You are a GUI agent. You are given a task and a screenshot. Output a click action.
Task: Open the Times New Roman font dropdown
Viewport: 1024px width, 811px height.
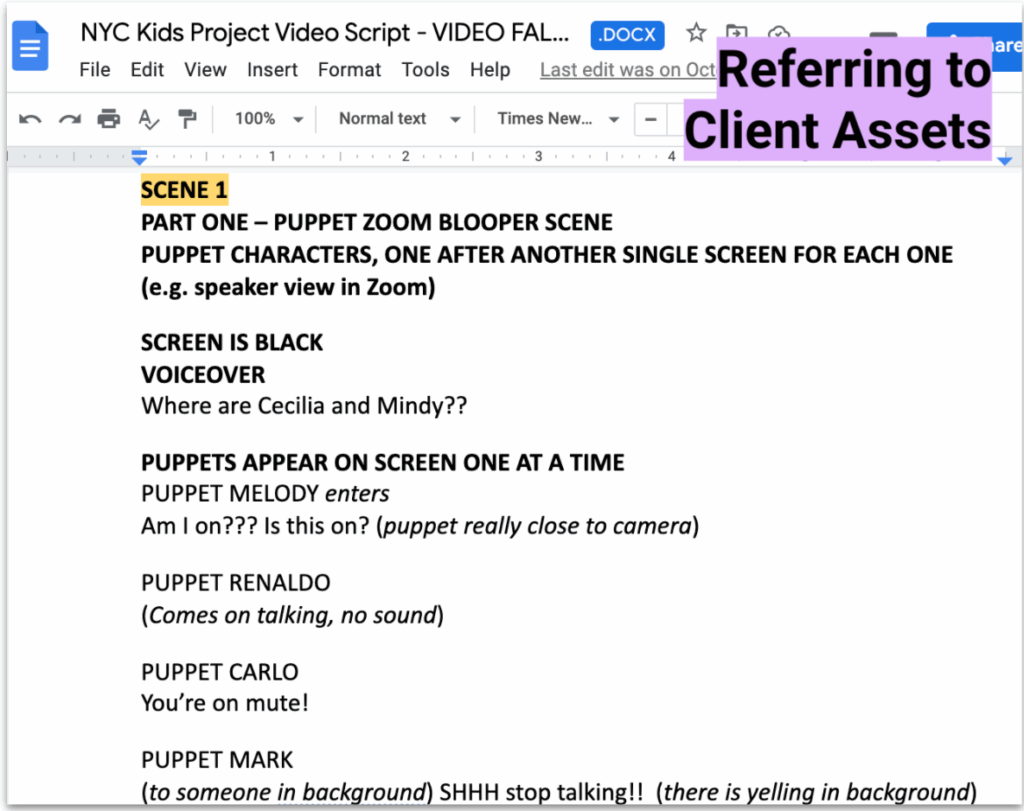pos(557,119)
